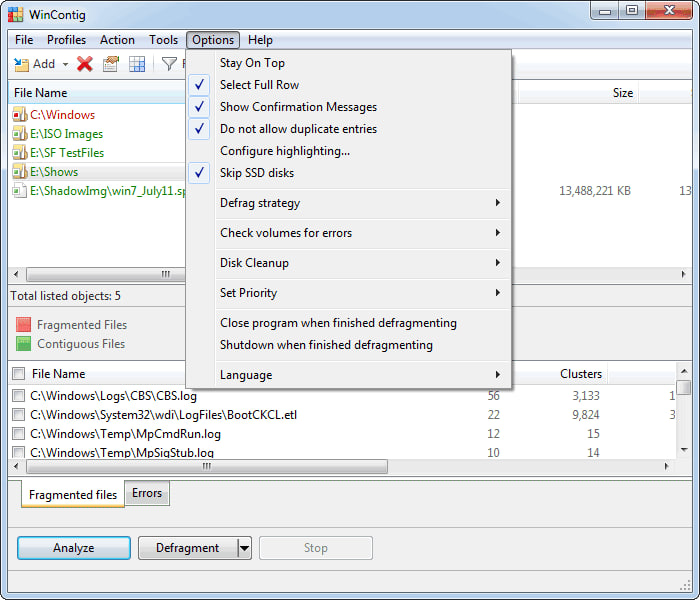Click the cluster grid view toolbar icon

tap(137, 64)
